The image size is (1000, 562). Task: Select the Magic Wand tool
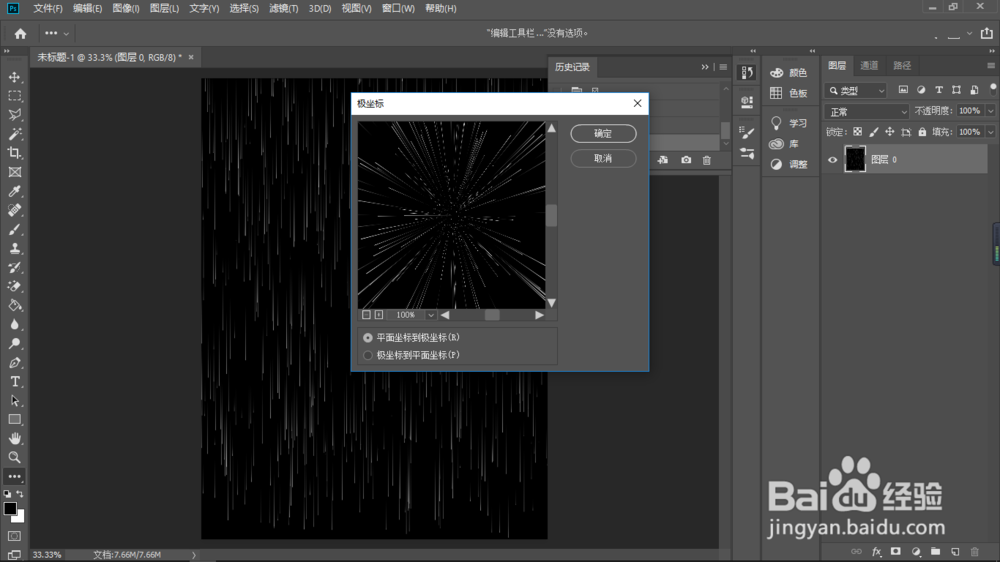click(15, 134)
